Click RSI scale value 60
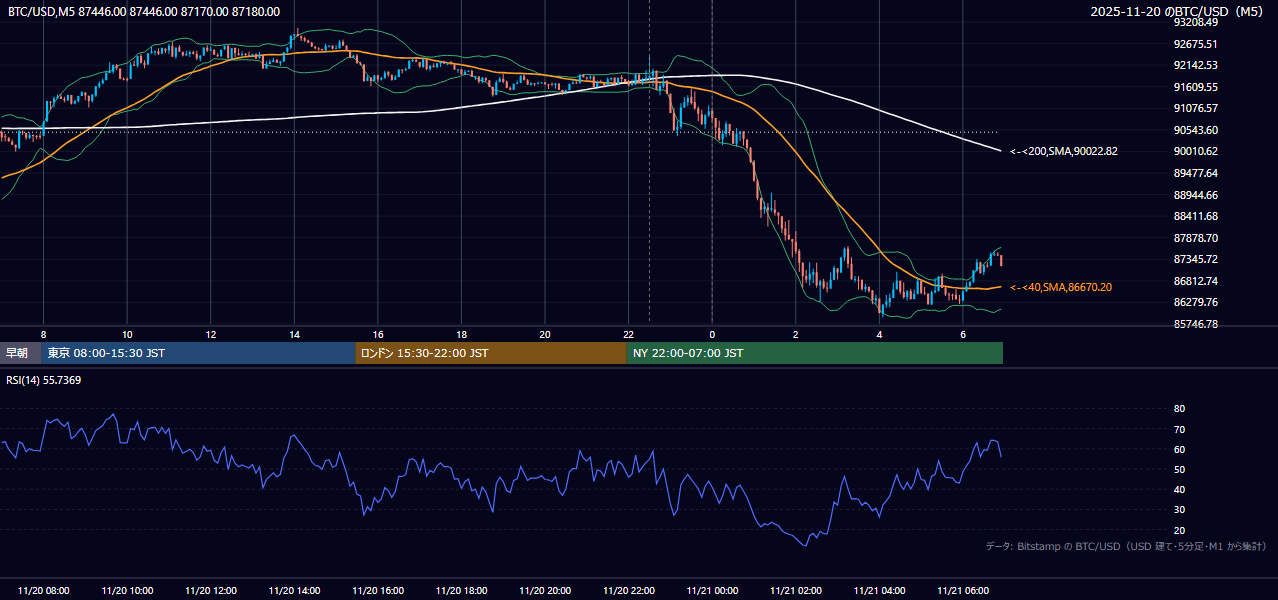Image resolution: width=1278 pixels, height=600 pixels. click(x=1180, y=449)
